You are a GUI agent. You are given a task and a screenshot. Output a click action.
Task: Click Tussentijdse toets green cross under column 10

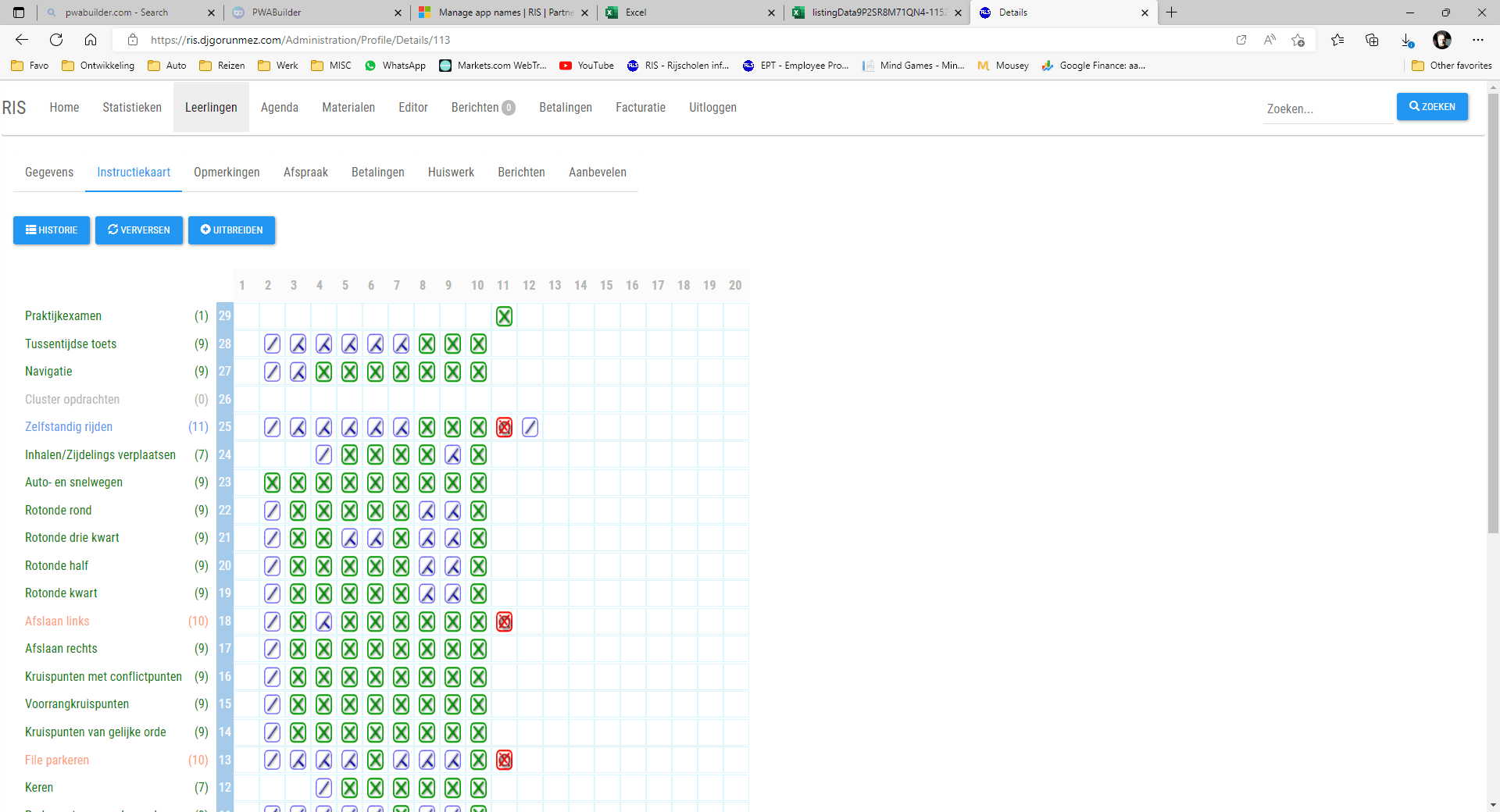[478, 344]
